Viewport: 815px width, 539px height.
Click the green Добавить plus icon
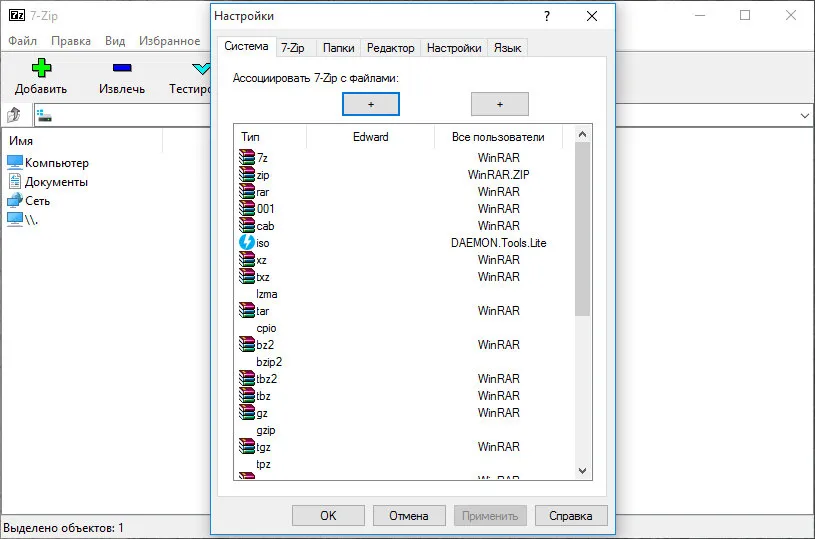(41, 68)
